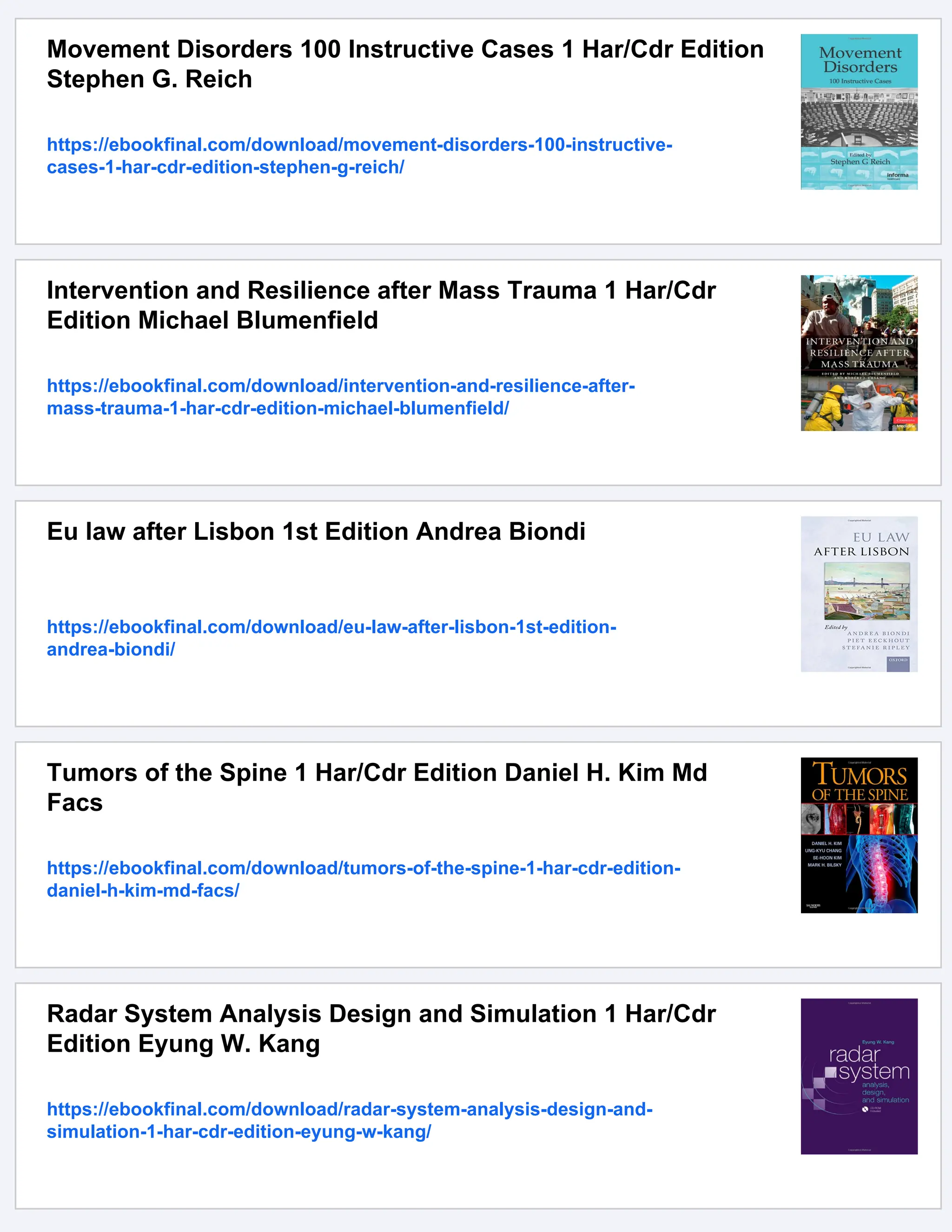Click the Movement Disorders 100 Instructive Cases title

pyautogui.click(x=405, y=64)
